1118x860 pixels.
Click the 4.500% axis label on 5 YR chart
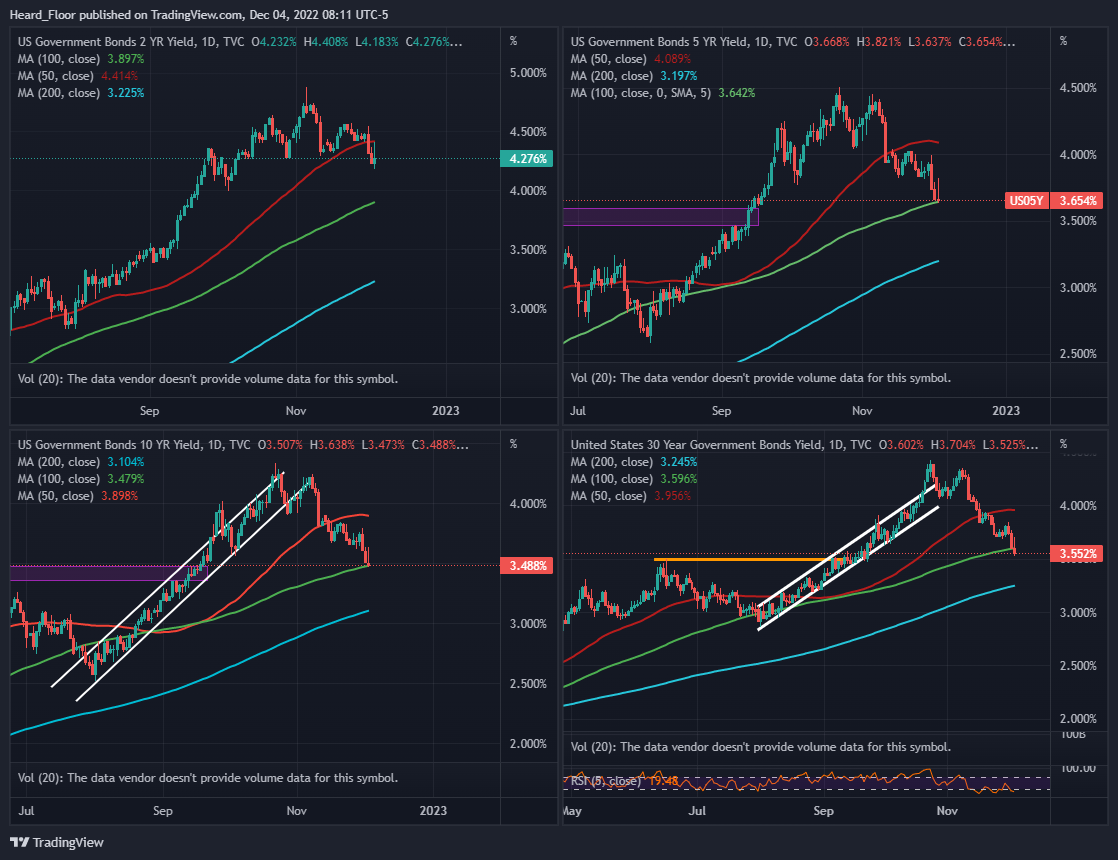coord(1078,88)
